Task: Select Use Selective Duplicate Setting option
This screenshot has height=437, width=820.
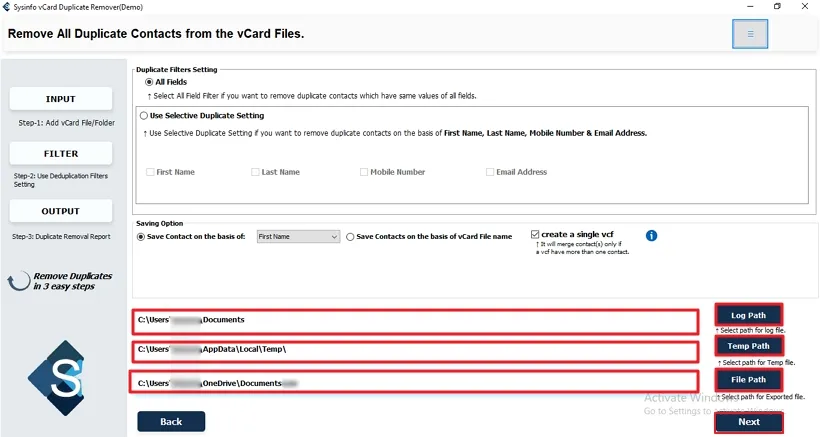Action: tap(144, 116)
